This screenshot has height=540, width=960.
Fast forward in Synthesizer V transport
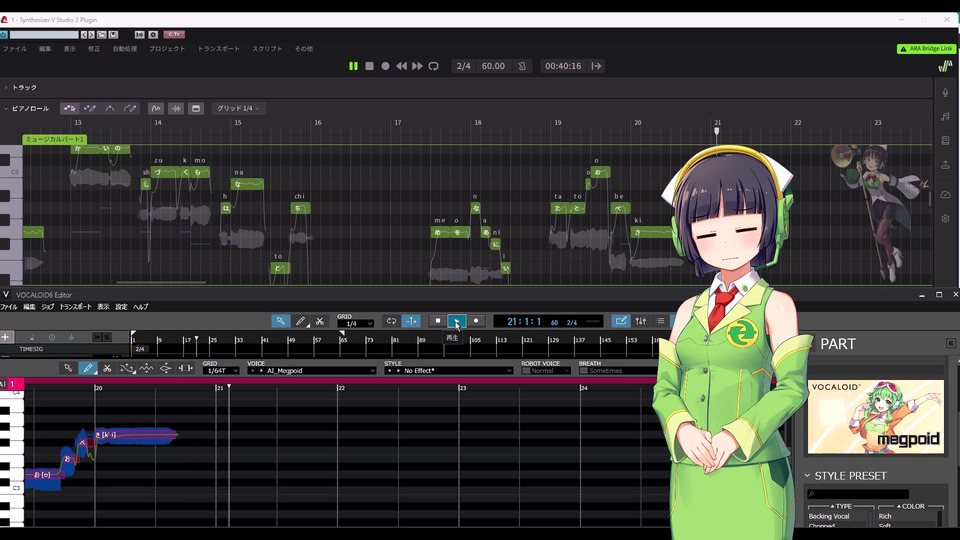click(x=417, y=66)
